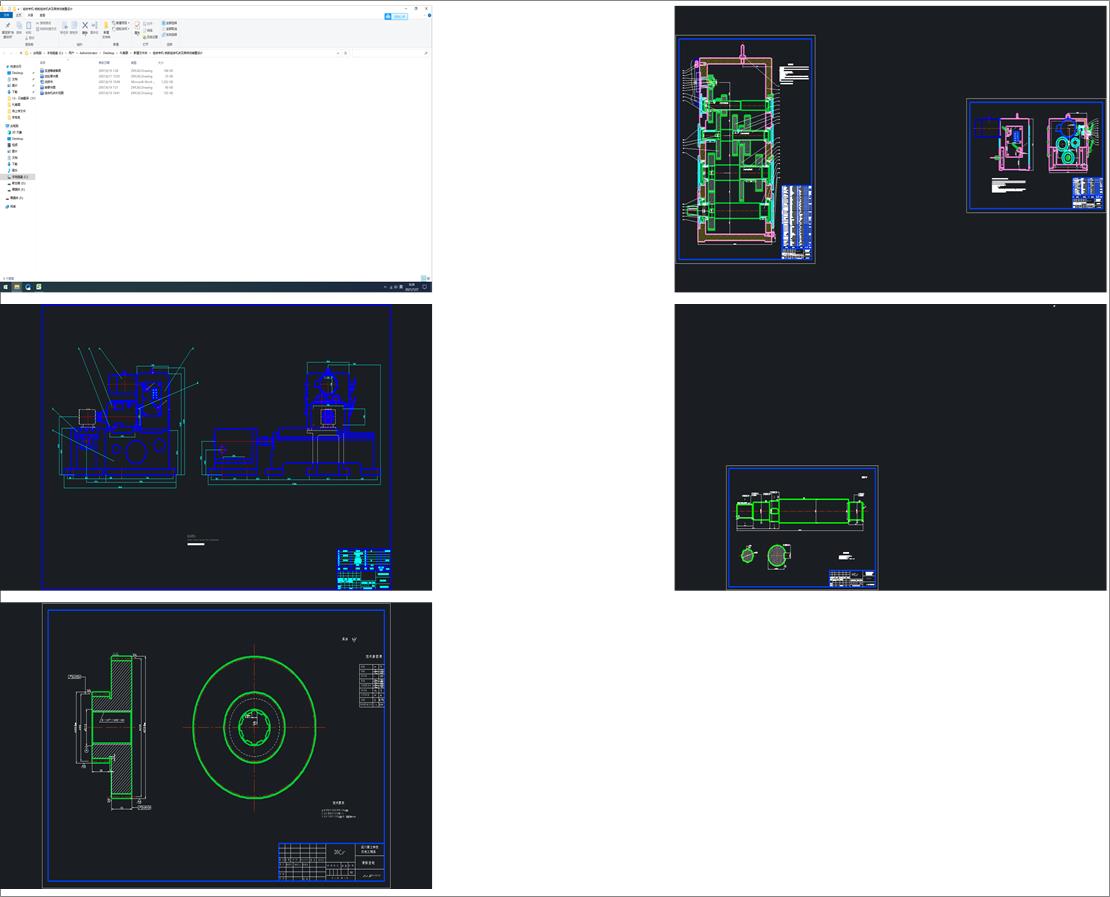Switch to the Home ribbon tab
Image resolution: width=1110 pixels, height=897 pixels.
click(18, 15)
